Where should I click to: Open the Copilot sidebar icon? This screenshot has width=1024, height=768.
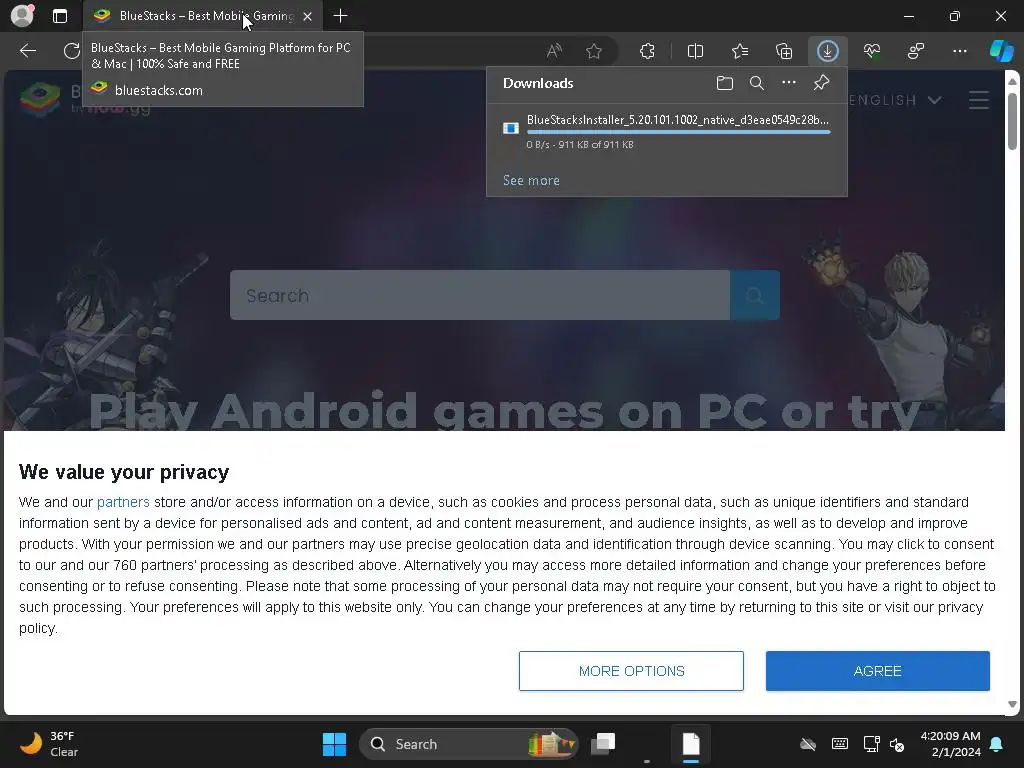tap(1002, 50)
